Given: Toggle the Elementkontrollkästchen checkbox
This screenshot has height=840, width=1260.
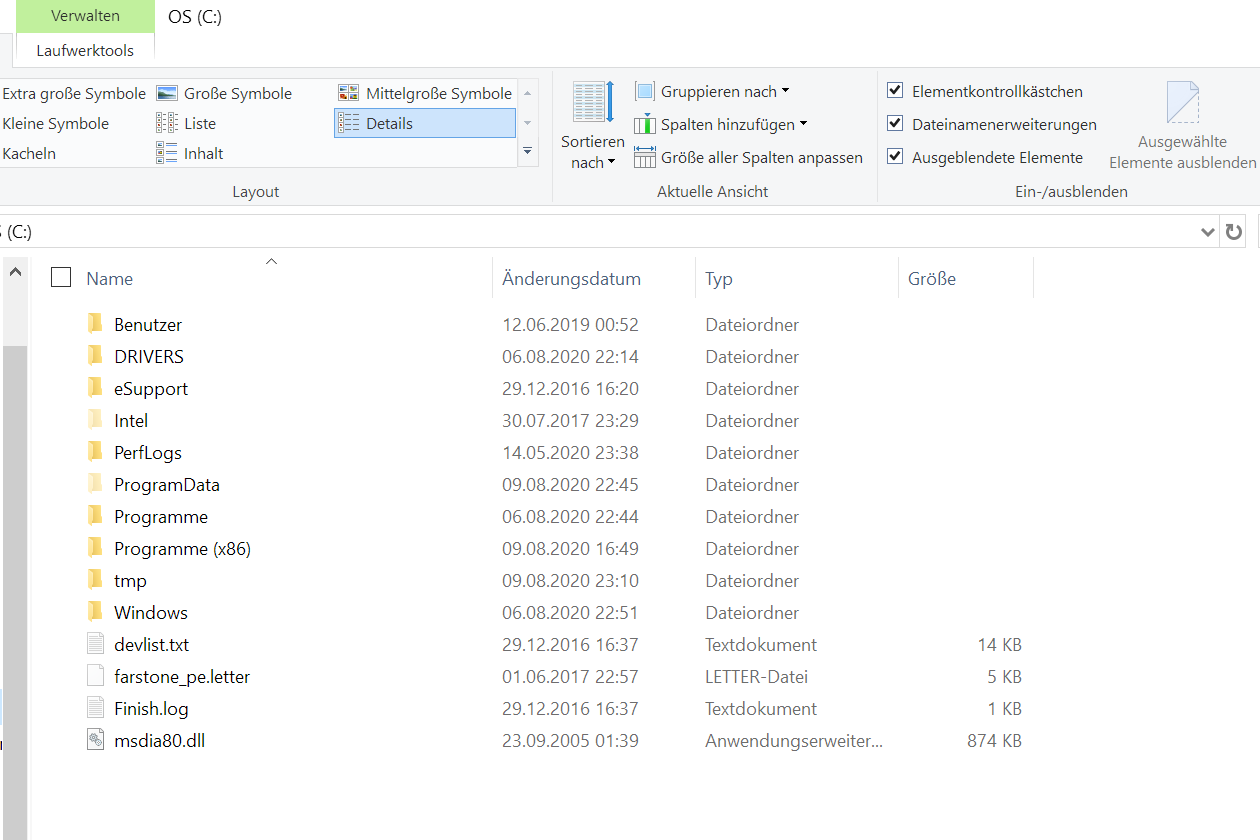Looking at the screenshot, I should click(896, 91).
